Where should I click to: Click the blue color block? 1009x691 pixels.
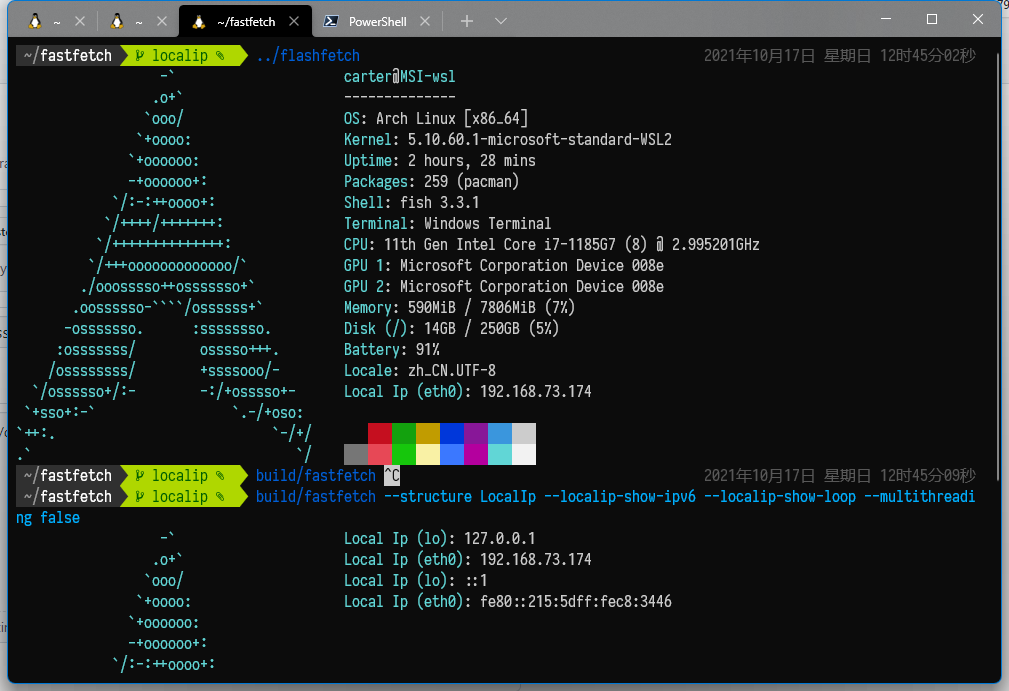[452, 433]
